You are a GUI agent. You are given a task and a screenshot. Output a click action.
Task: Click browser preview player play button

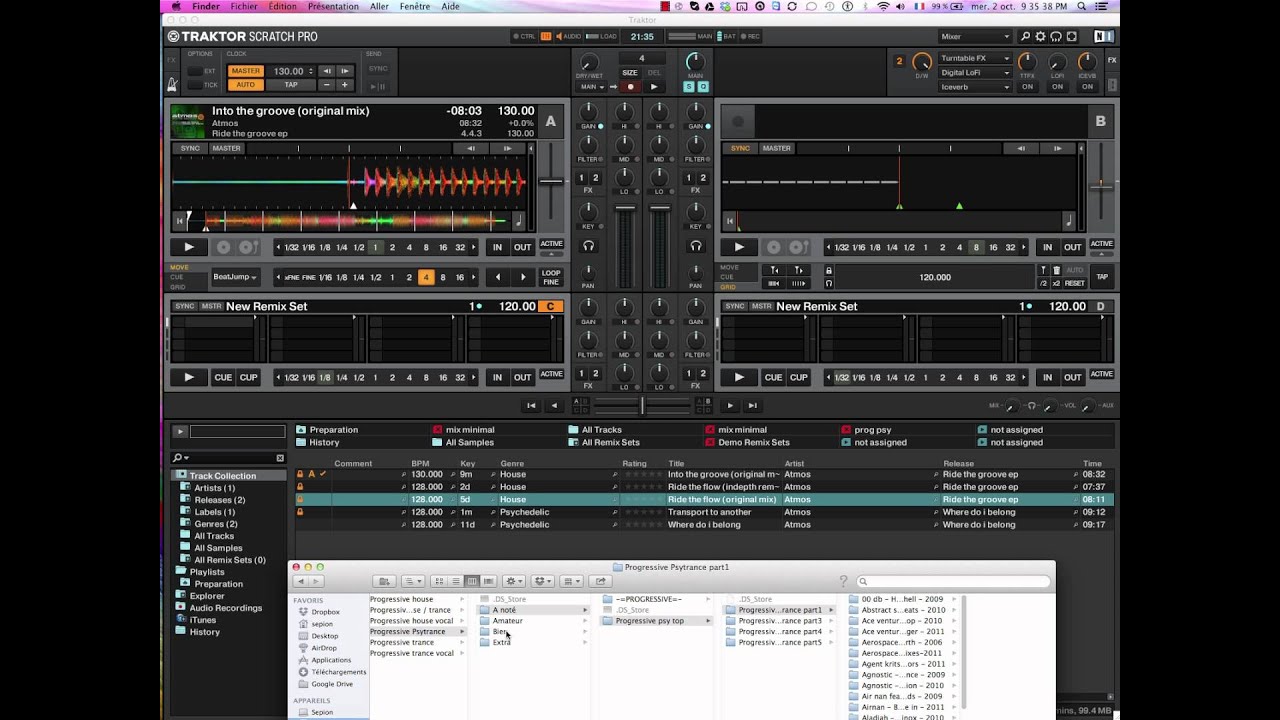[180, 432]
